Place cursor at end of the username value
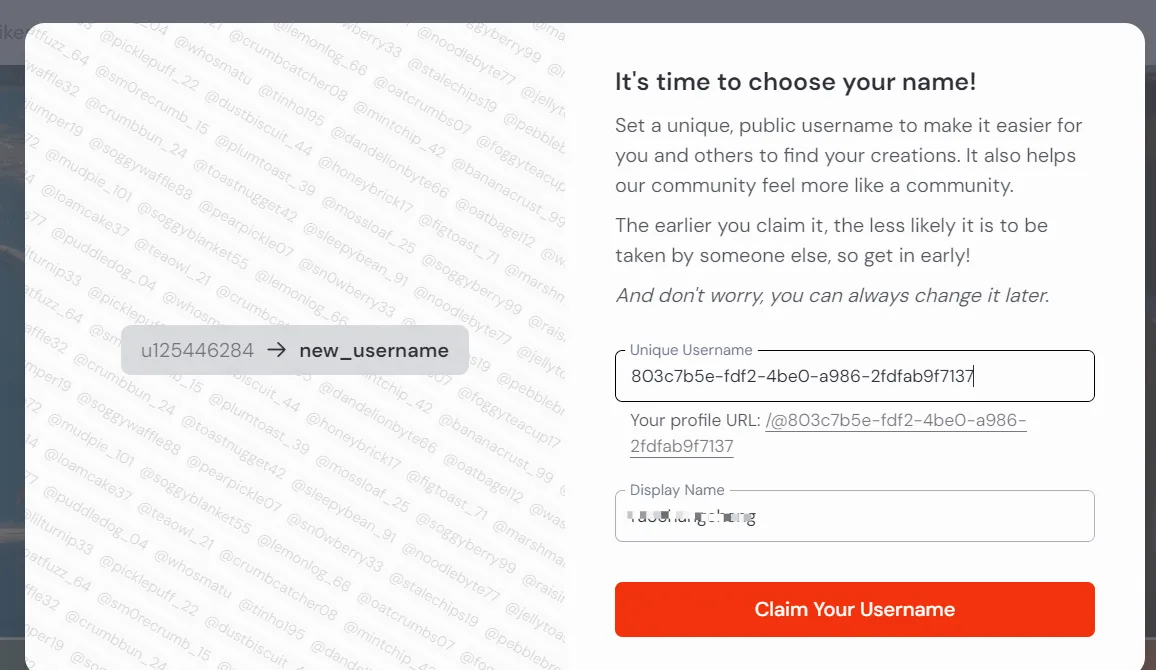Viewport: 1156px width, 670px height. (975, 376)
